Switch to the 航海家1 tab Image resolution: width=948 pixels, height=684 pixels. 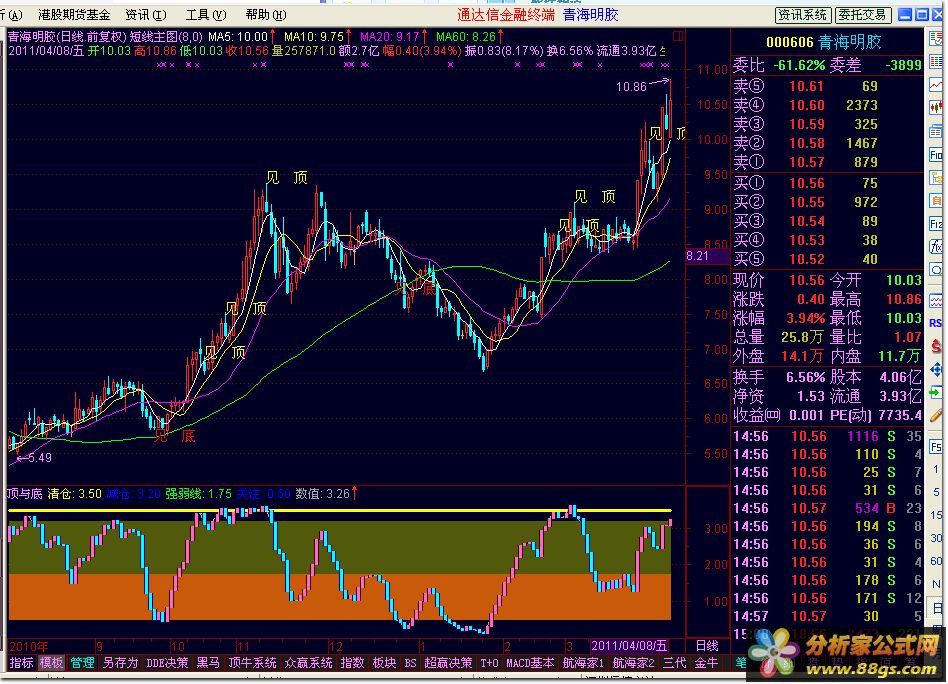click(x=583, y=663)
